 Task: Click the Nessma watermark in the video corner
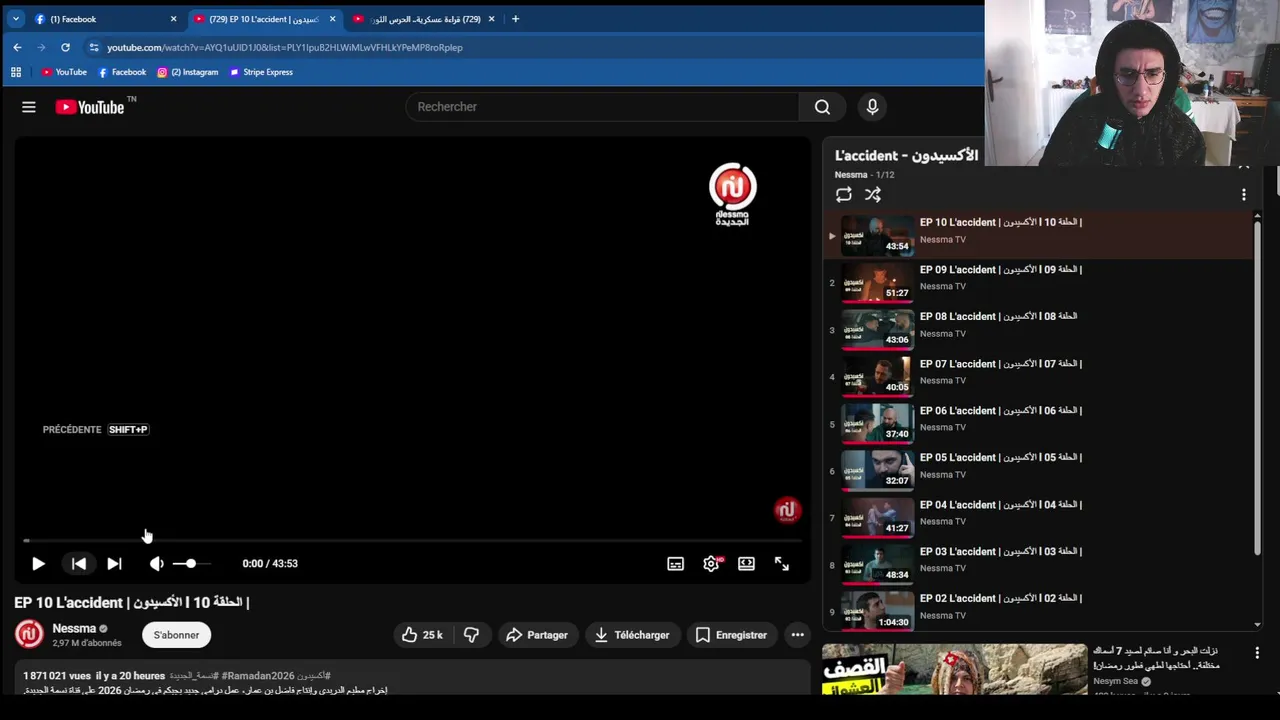point(787,511)
